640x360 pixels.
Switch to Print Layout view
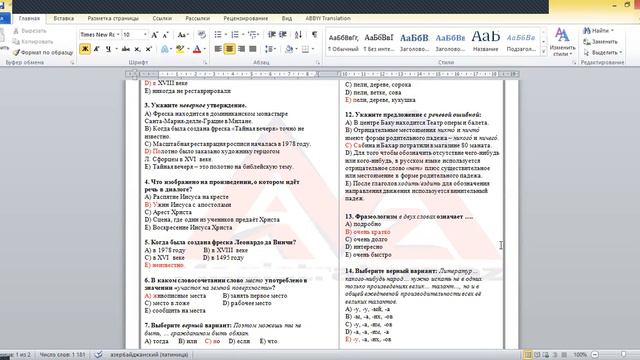pyautogui.click(x=527, y=355)
